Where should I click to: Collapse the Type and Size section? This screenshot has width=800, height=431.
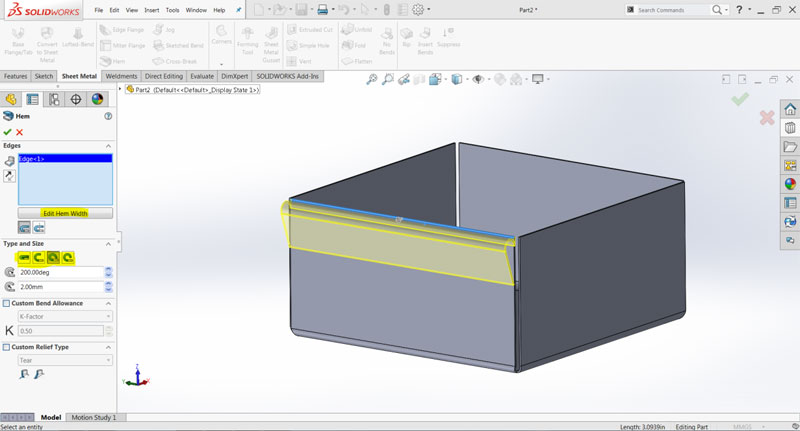pyautogui.click(x=108, y=244)
